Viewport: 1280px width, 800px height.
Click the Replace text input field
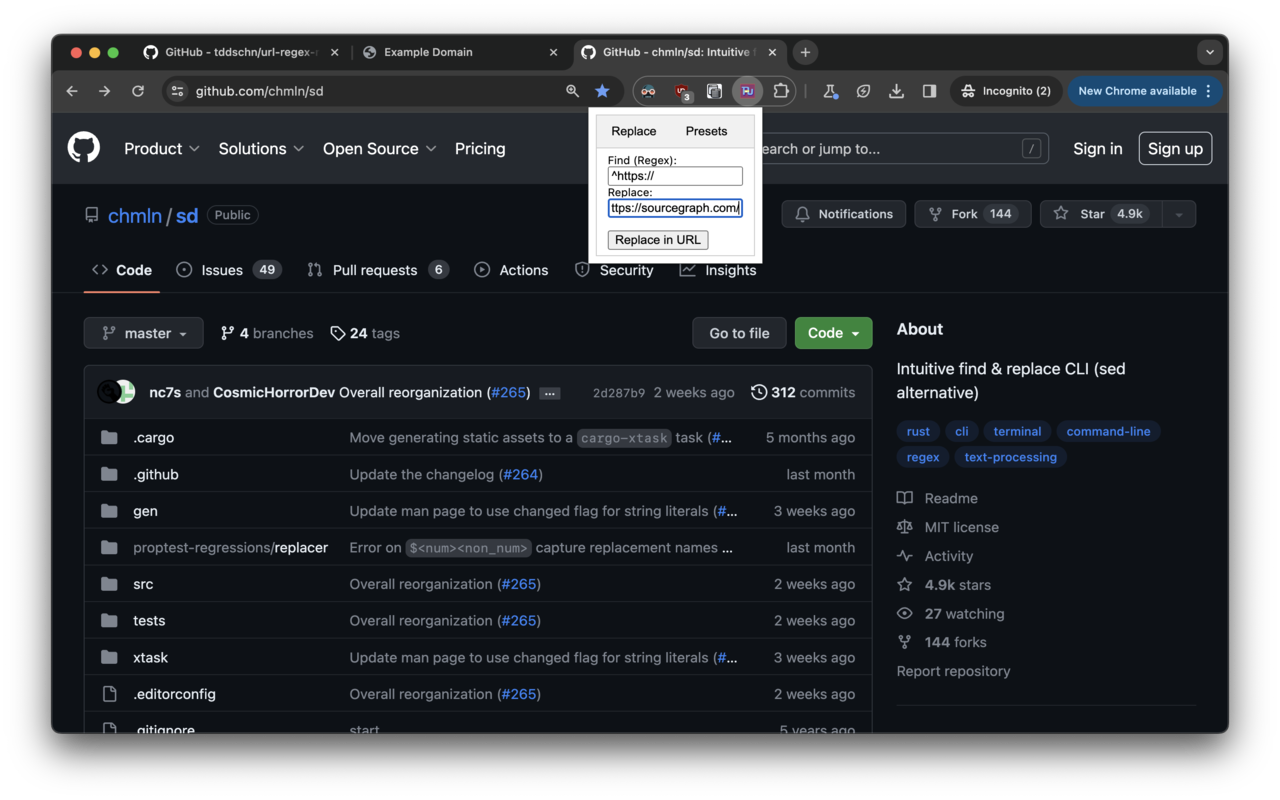675,208
